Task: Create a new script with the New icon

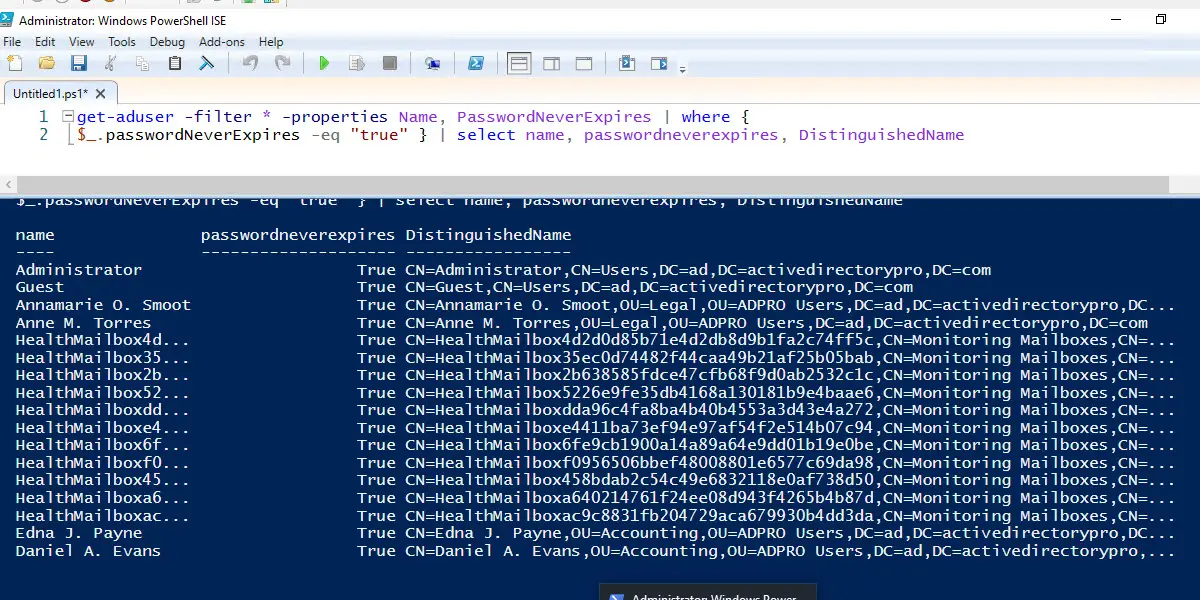Action: coord(14,63)
